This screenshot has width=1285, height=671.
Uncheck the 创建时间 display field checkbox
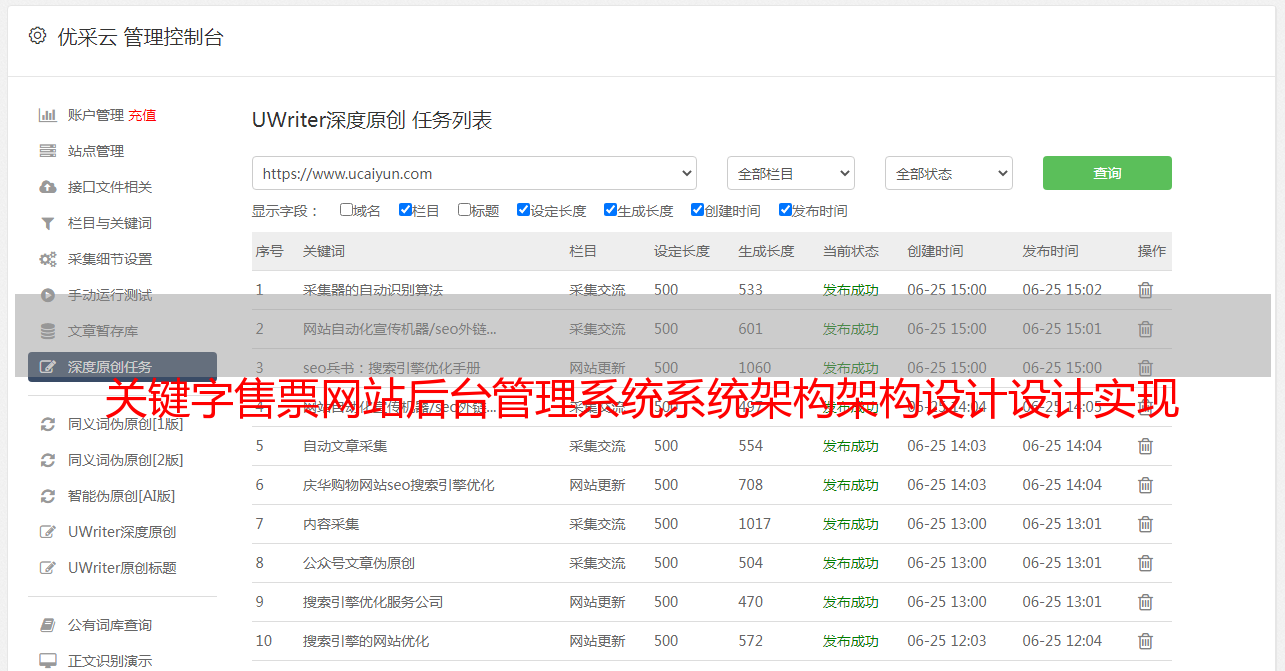click(697, 210)
